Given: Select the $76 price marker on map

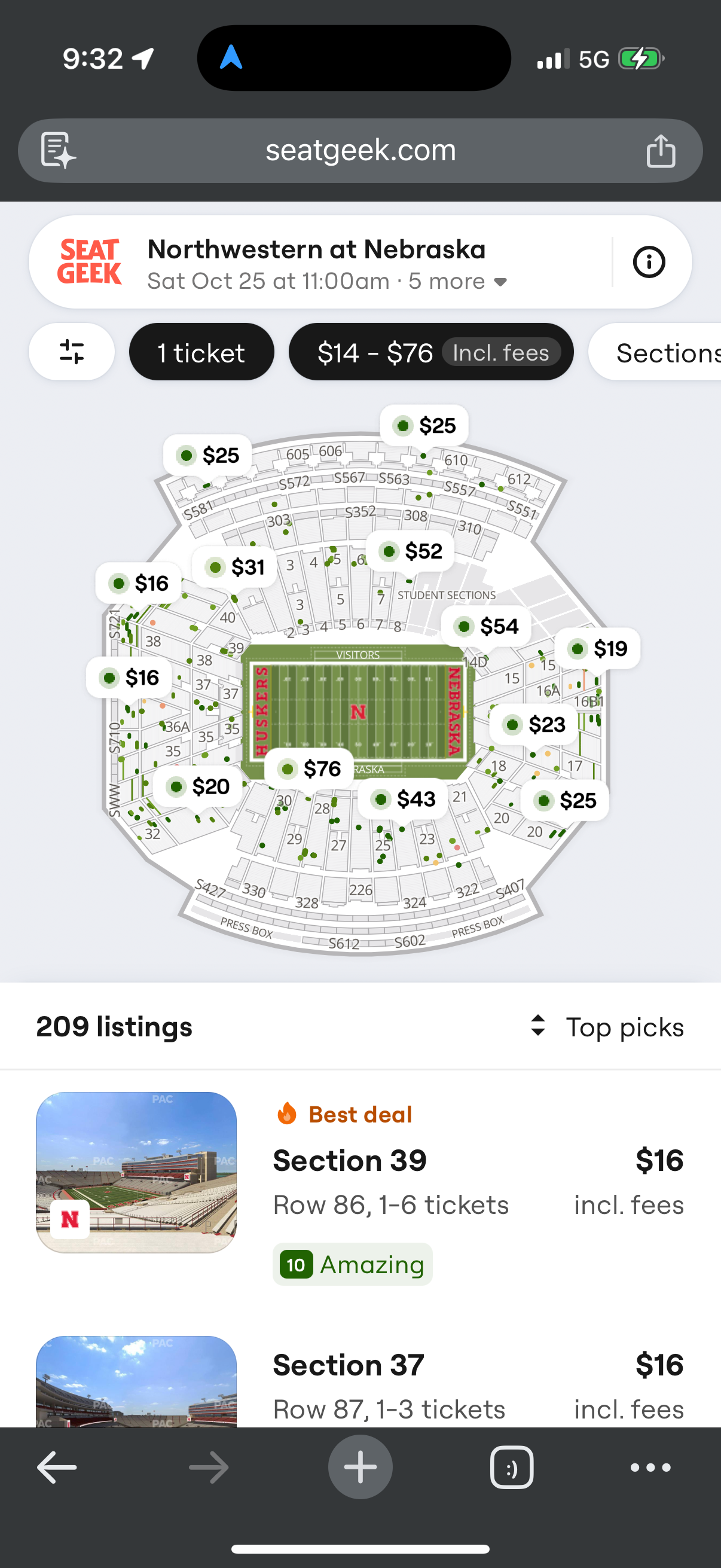Looking at the screenshot, I should tap(310, 769).
